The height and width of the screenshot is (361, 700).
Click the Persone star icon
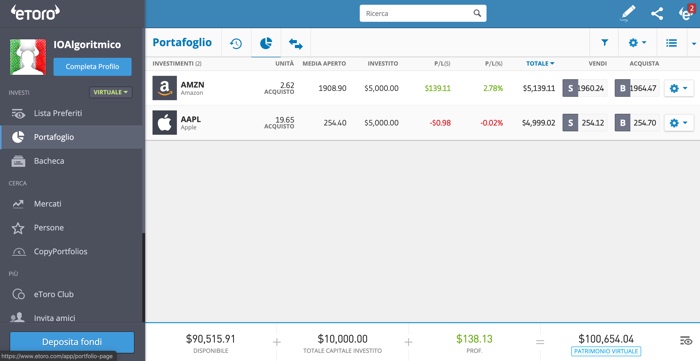[18, 228]
